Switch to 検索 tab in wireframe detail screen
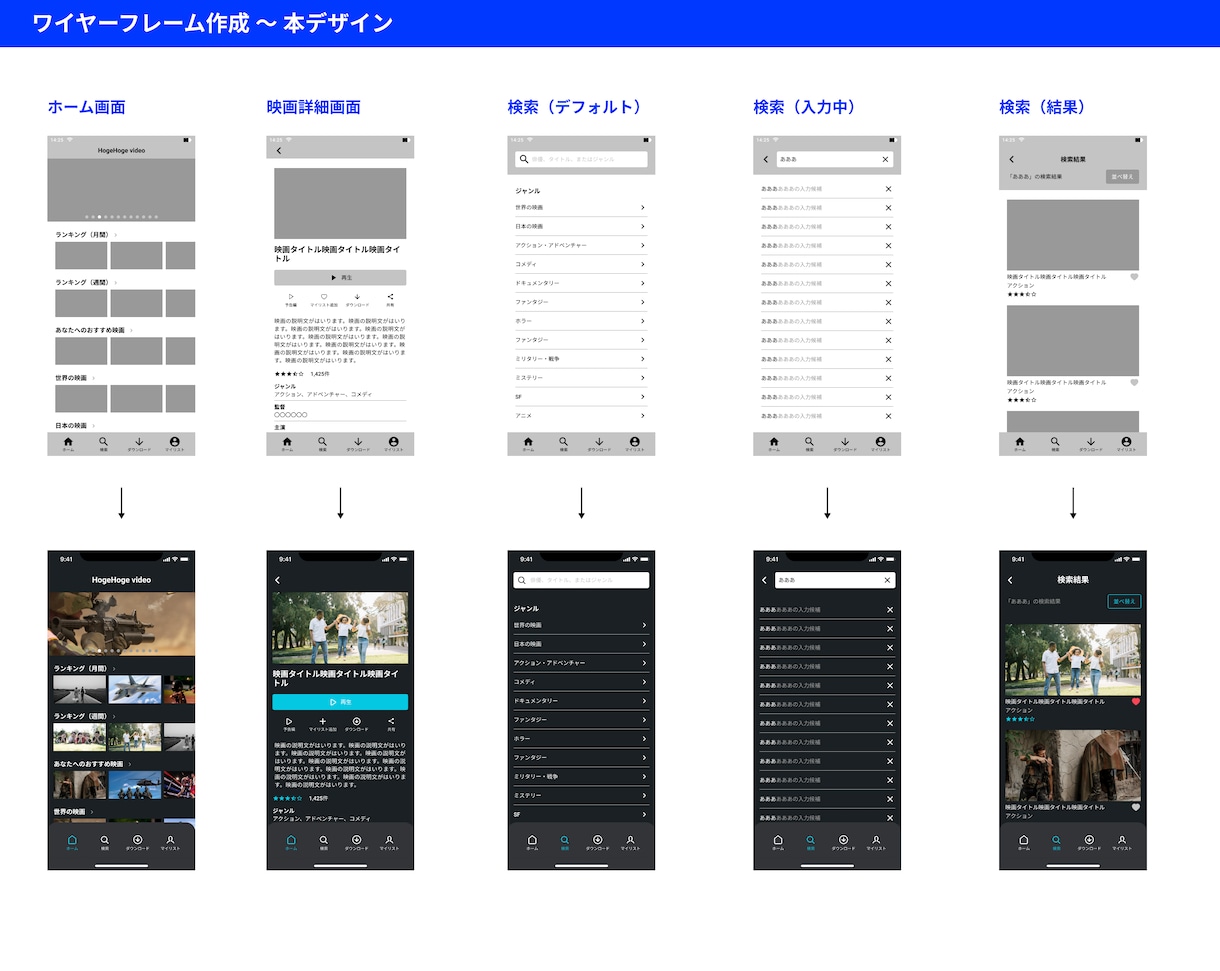 [322, 444]
